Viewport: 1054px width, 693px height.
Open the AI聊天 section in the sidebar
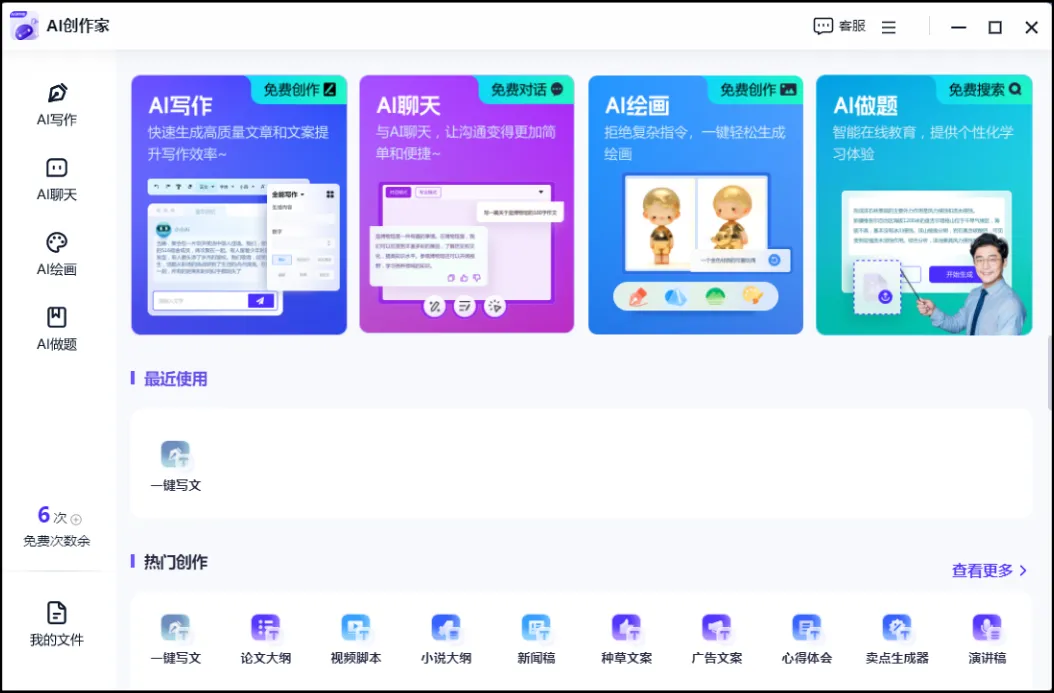pyautogui.click(x=55, y=180)
